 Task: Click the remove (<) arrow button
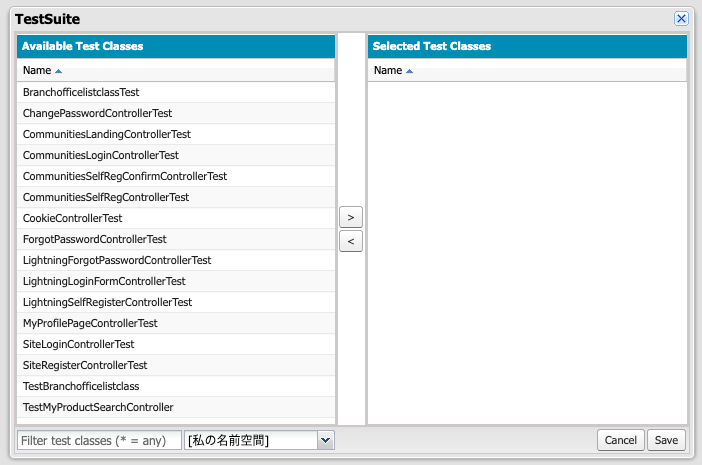tap(351, 241)
